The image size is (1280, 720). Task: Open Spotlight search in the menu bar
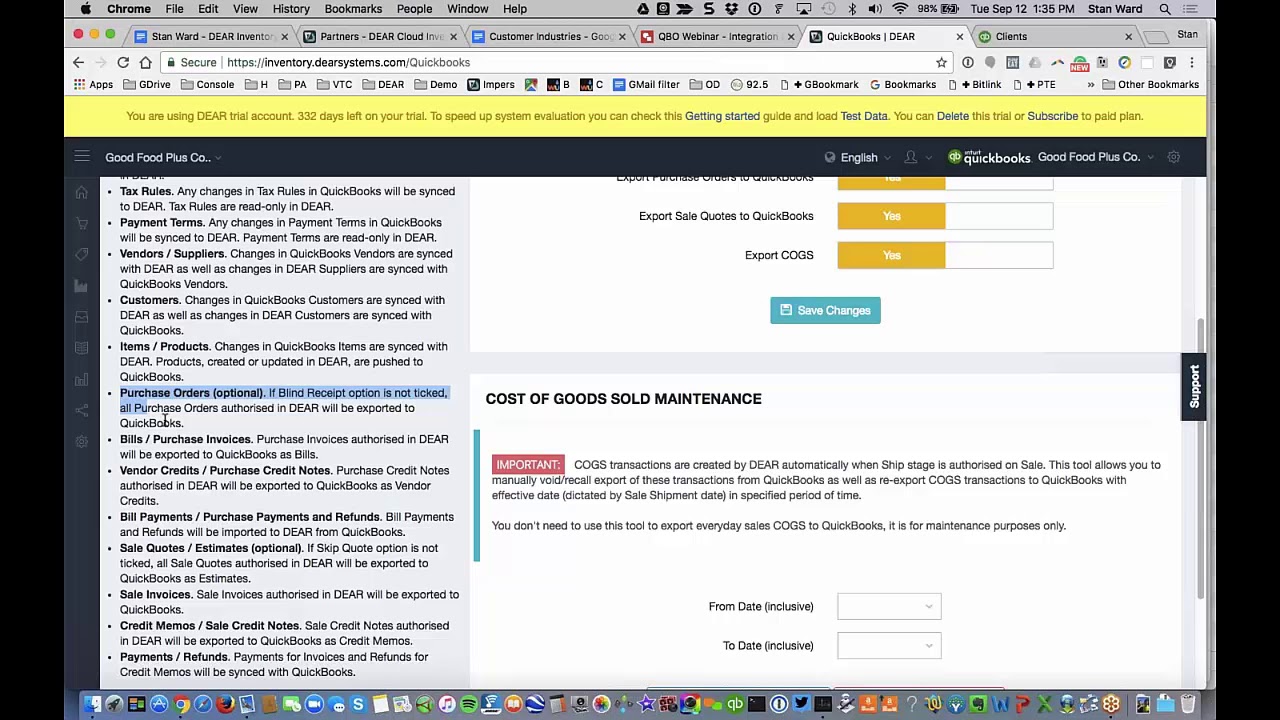click(1165, 9)
